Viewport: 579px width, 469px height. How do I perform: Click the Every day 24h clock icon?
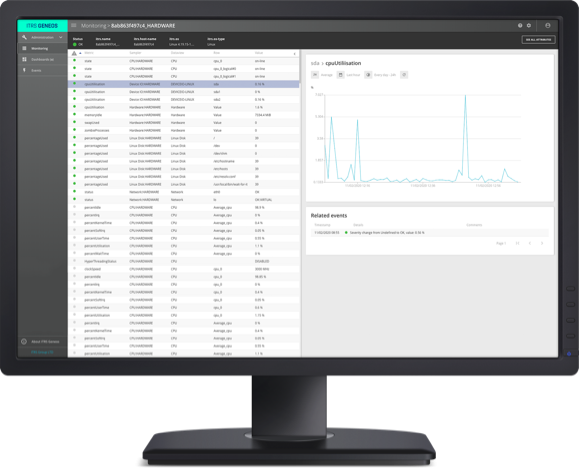368,75
